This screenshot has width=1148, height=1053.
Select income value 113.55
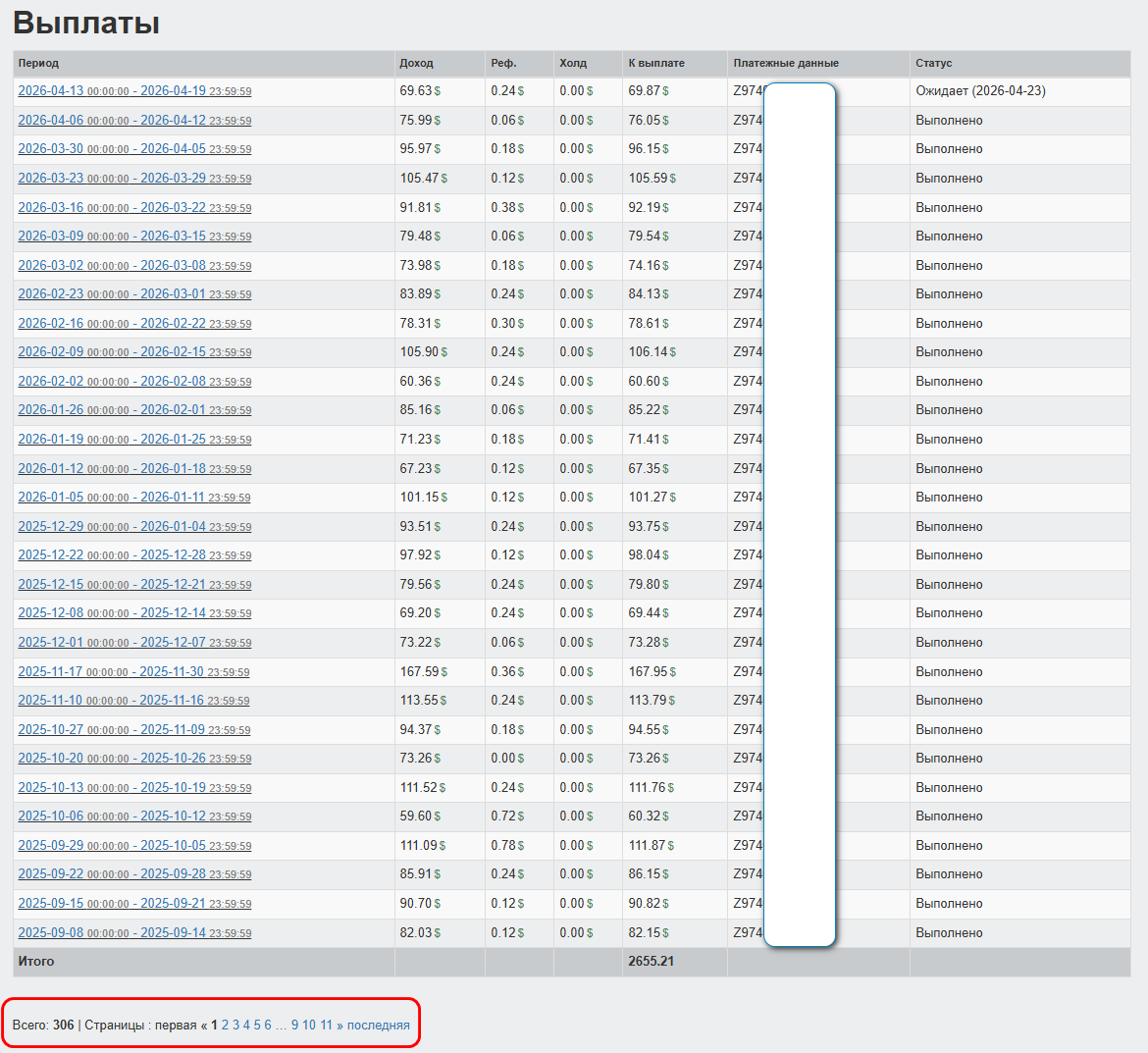(x=423, y=700)
